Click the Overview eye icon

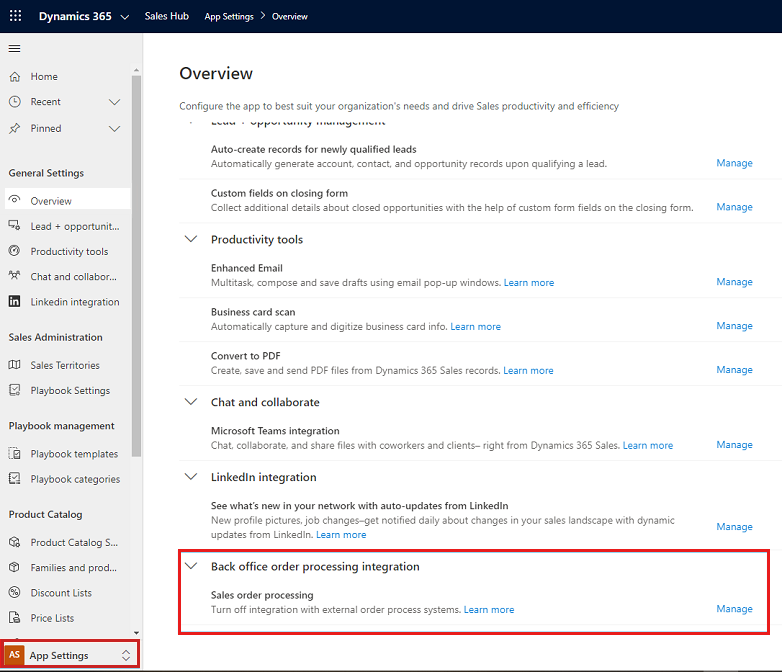(15, 200)
